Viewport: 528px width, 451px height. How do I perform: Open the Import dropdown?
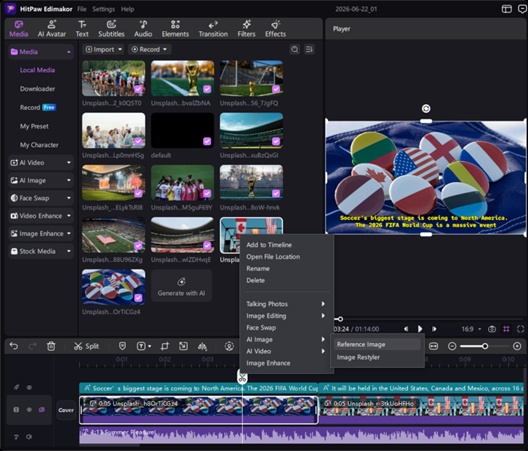click(x=103, y=50)
